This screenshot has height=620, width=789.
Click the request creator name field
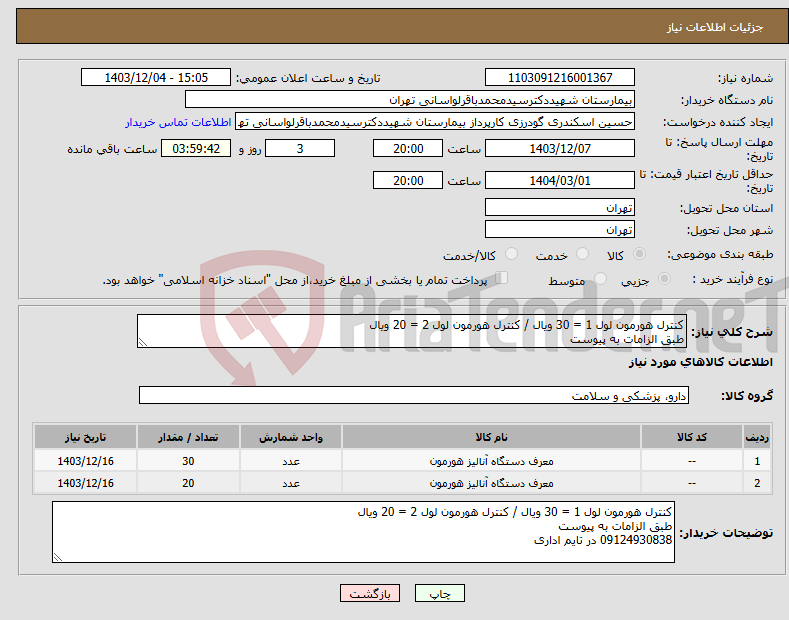coord(435,122)
